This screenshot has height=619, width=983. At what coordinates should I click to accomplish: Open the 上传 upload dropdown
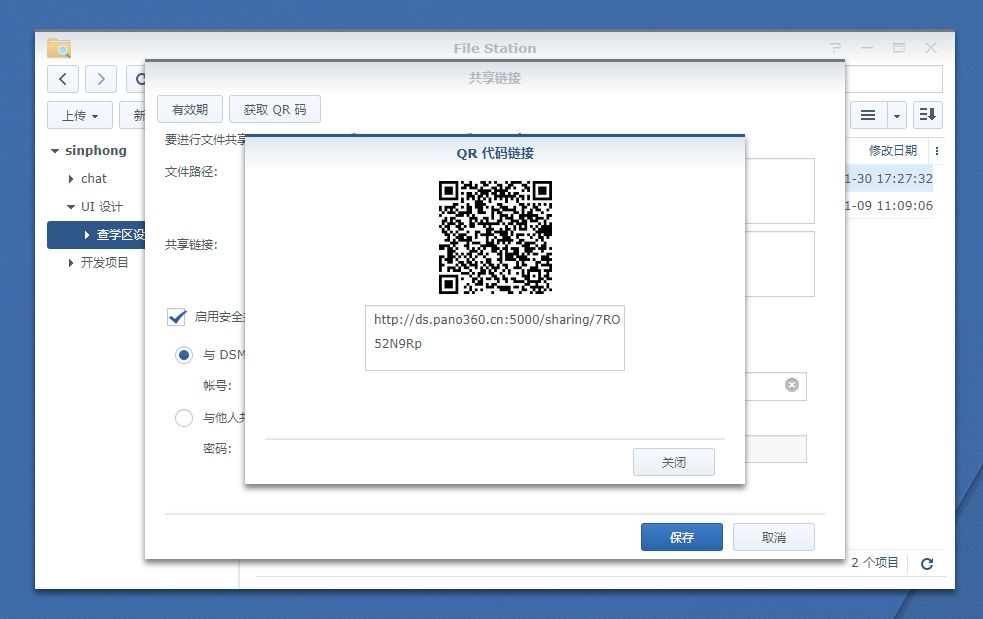pyautogui.click(x=80, y=115)
